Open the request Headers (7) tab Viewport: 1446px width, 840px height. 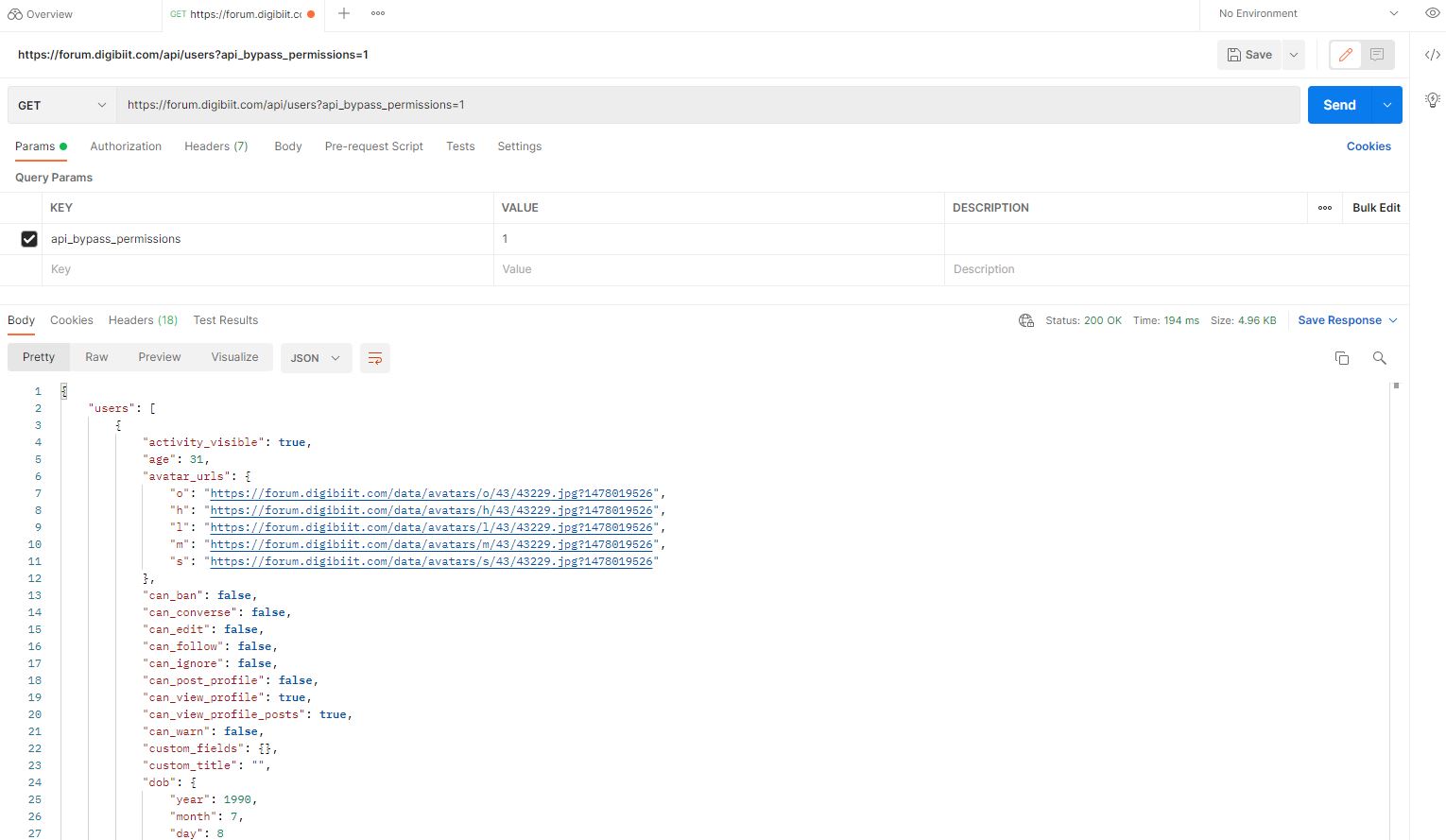(x=216, y=146)
